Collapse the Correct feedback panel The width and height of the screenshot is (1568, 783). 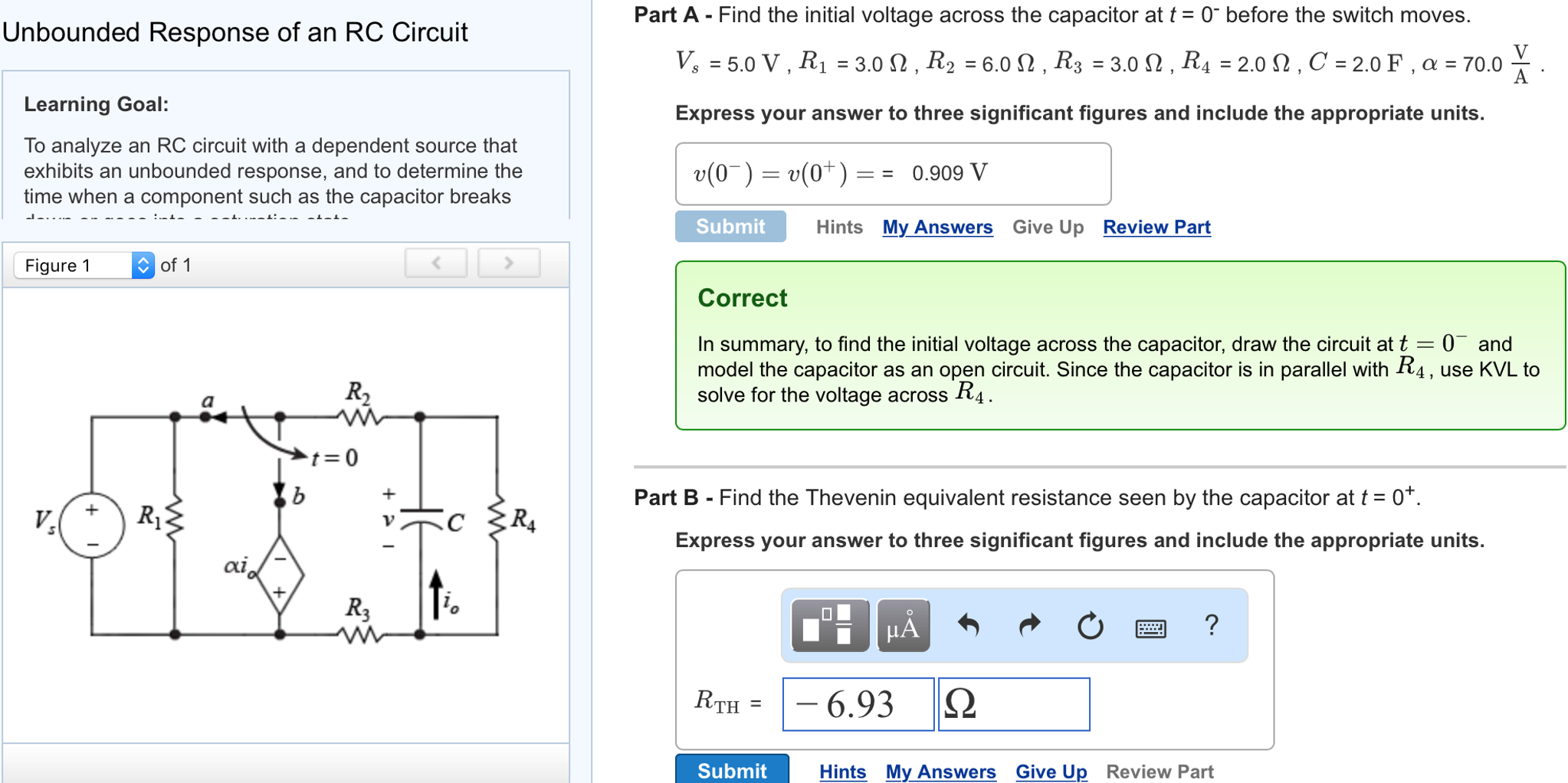[741, 298]
